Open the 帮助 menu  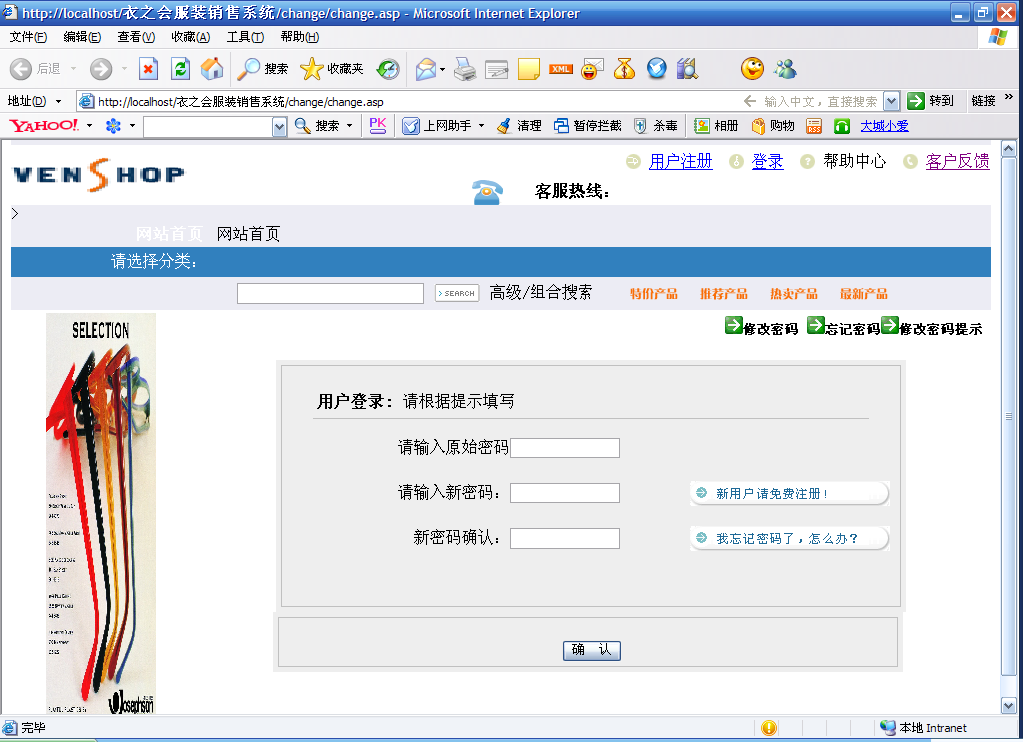click(299, 37)
